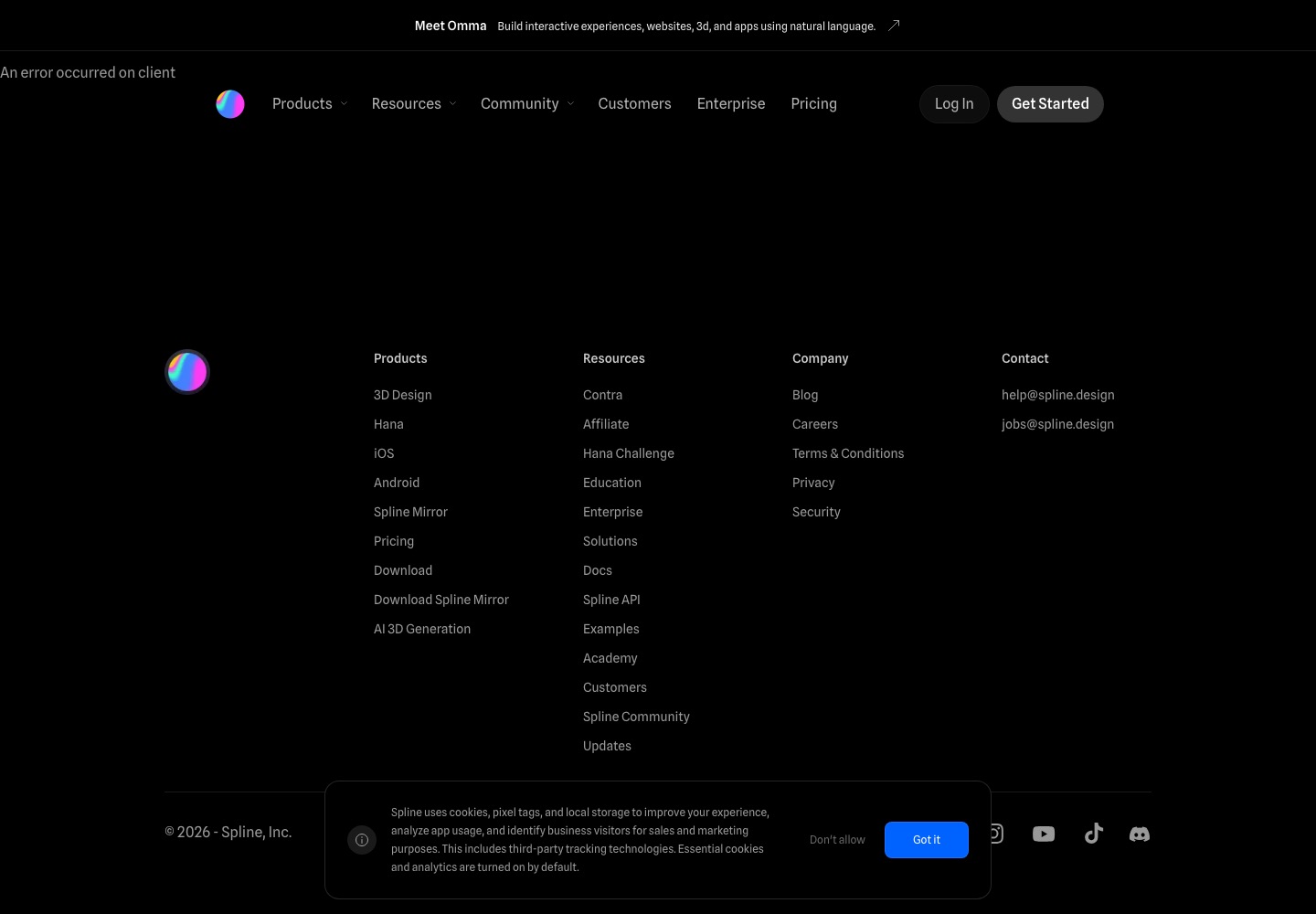
Task: Open the Spline Community footer link
Action: [x=637, y=717]
